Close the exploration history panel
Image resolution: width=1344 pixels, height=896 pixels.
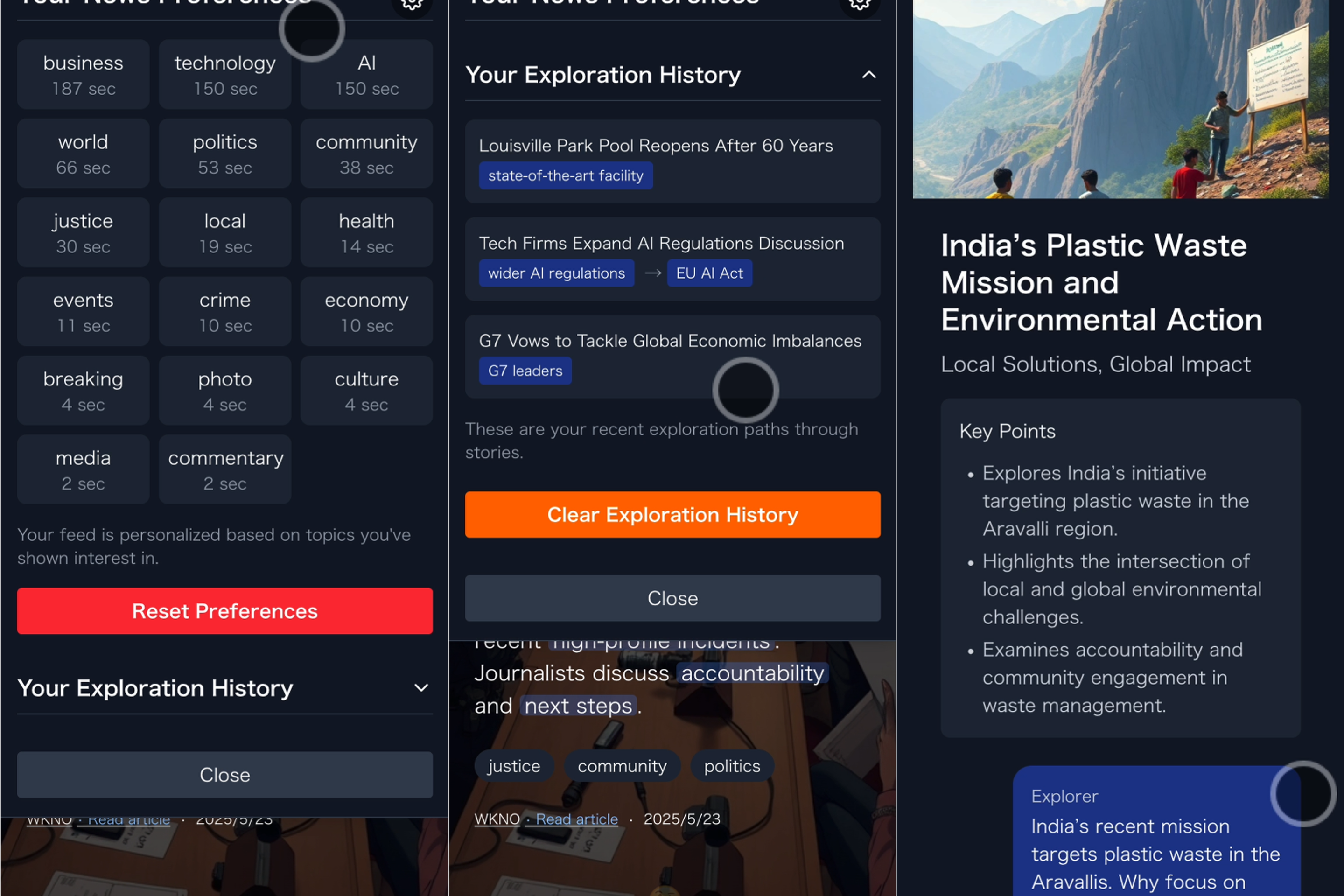[x=672, y=598]
